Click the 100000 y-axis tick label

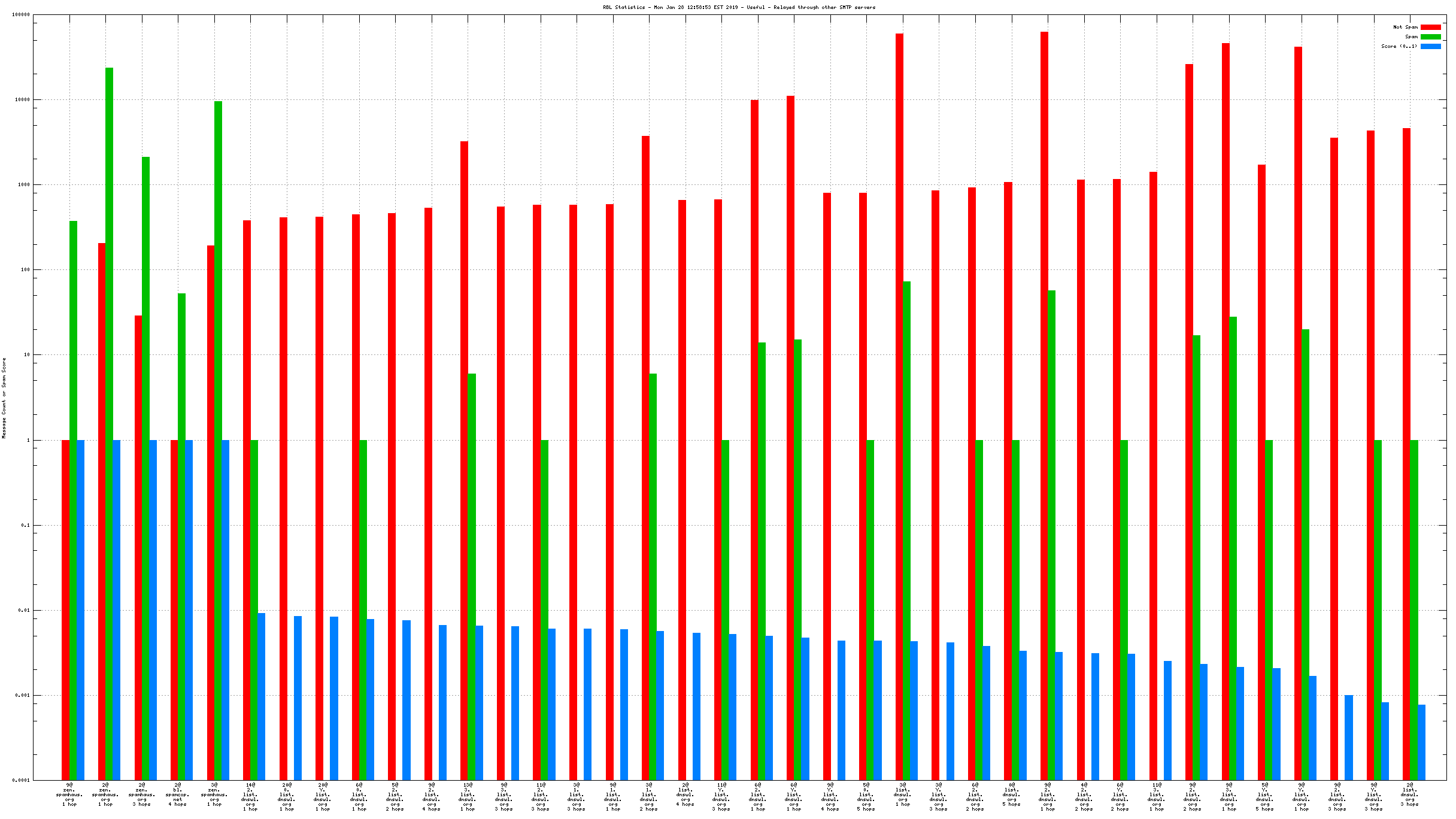21,14
